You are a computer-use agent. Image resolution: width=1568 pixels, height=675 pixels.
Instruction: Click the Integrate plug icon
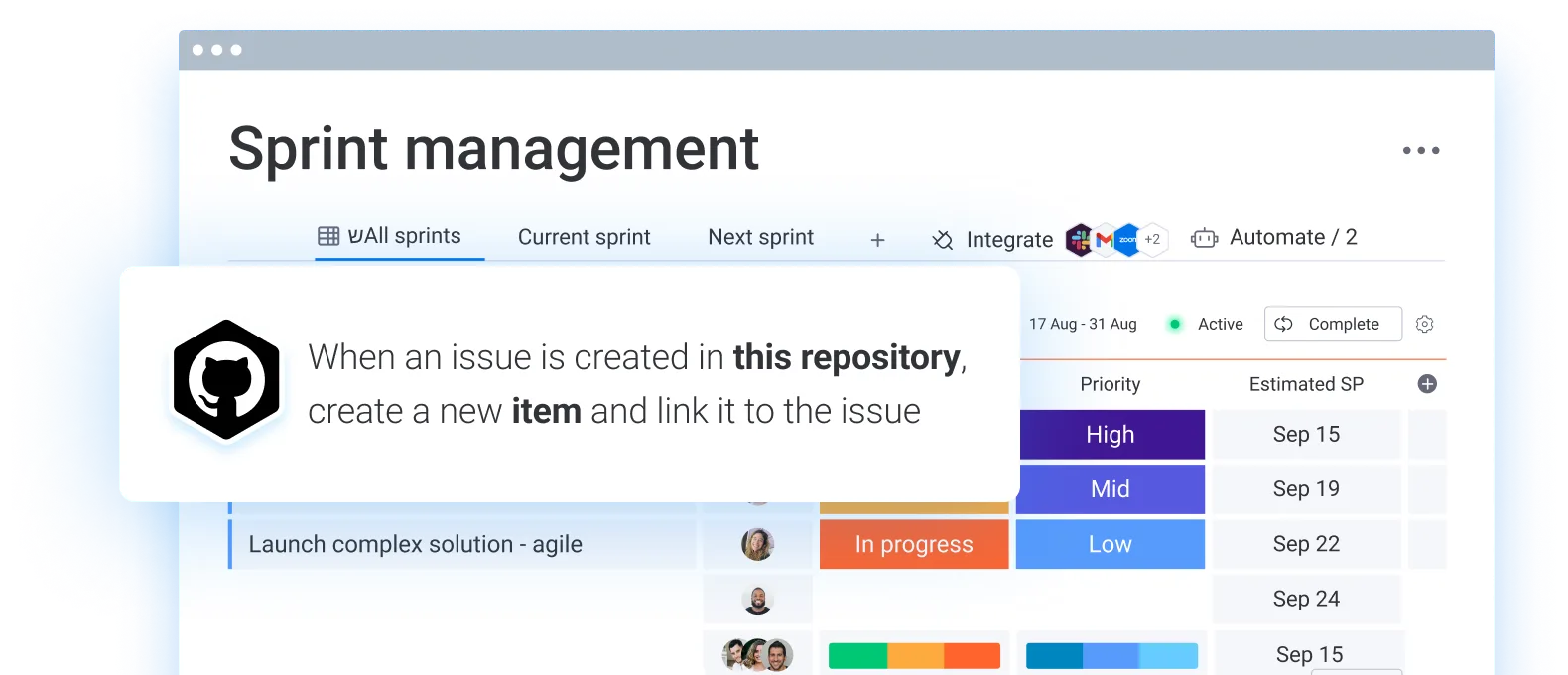tap(943, 240)
